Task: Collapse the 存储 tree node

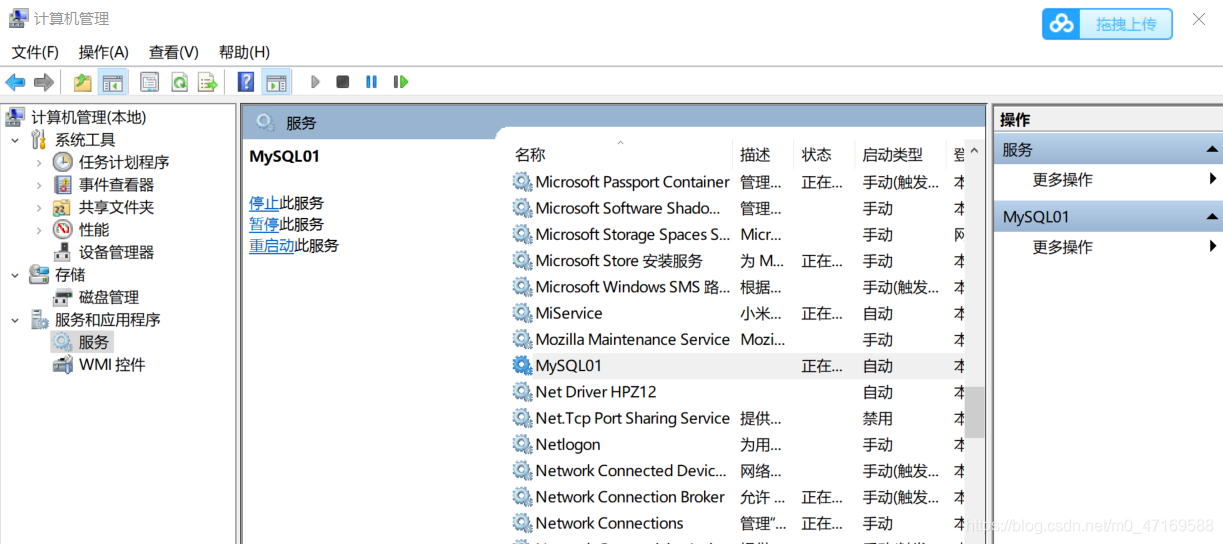Action: 15,275
